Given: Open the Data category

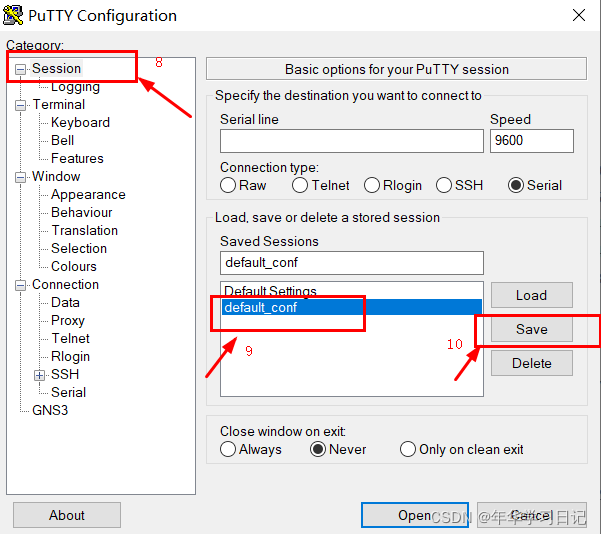Looking at the screenshot, I should tap(65, 303).
